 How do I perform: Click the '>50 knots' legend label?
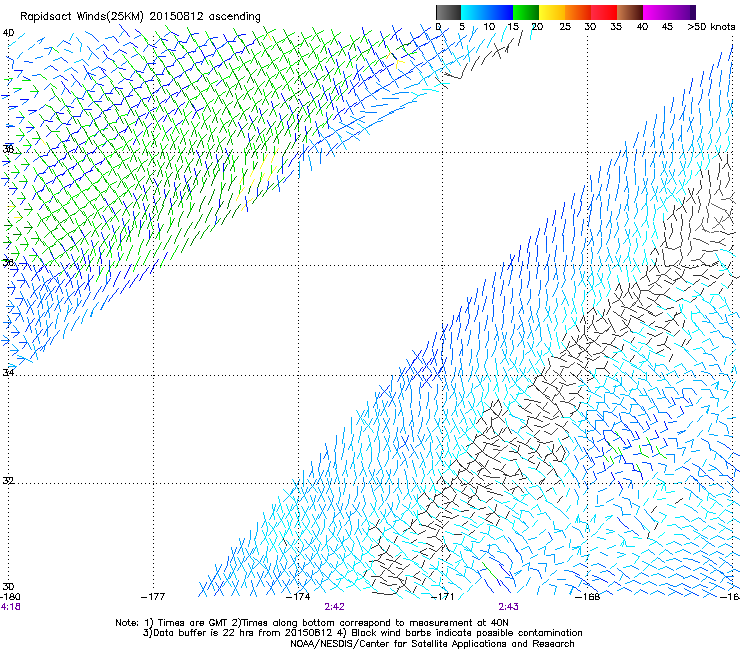coord(711,27)
